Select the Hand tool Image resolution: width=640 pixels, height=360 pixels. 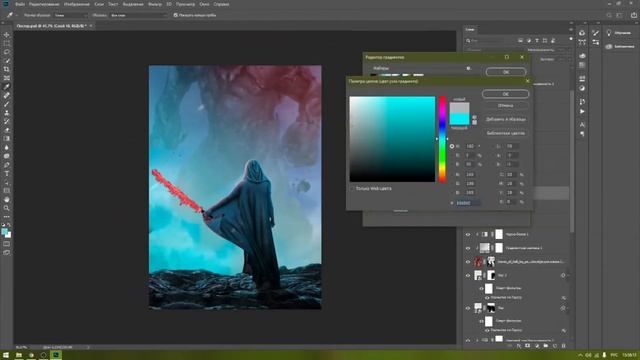pos(7,200)
